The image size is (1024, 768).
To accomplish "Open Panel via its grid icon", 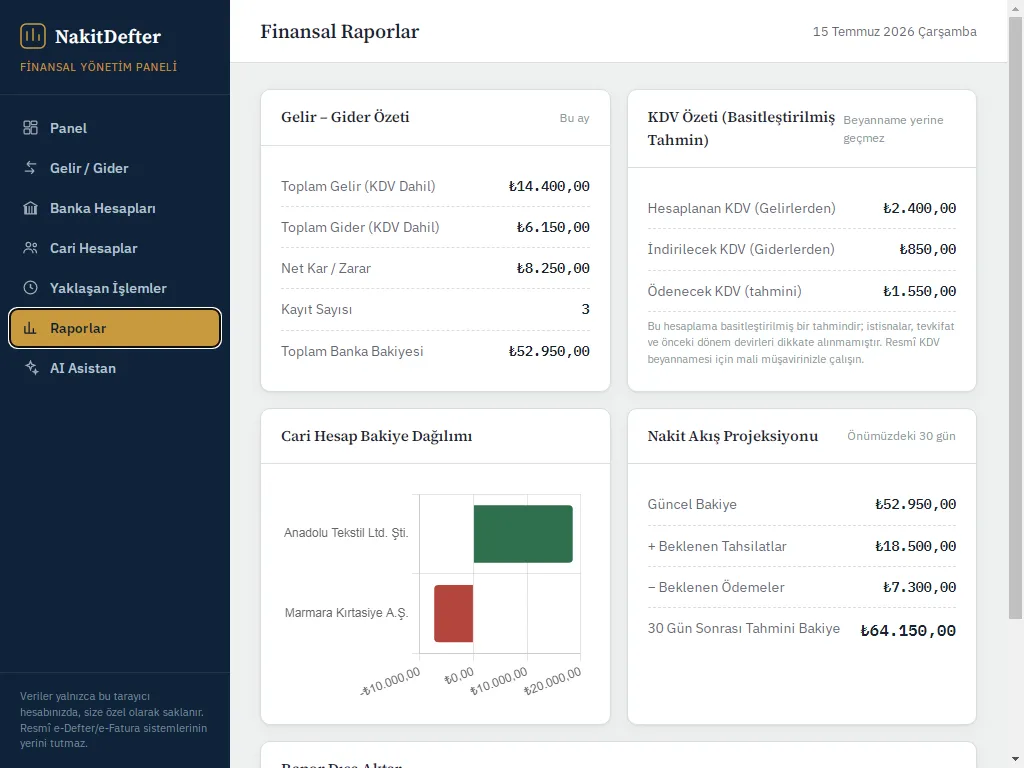I will [x=31, y=128].
